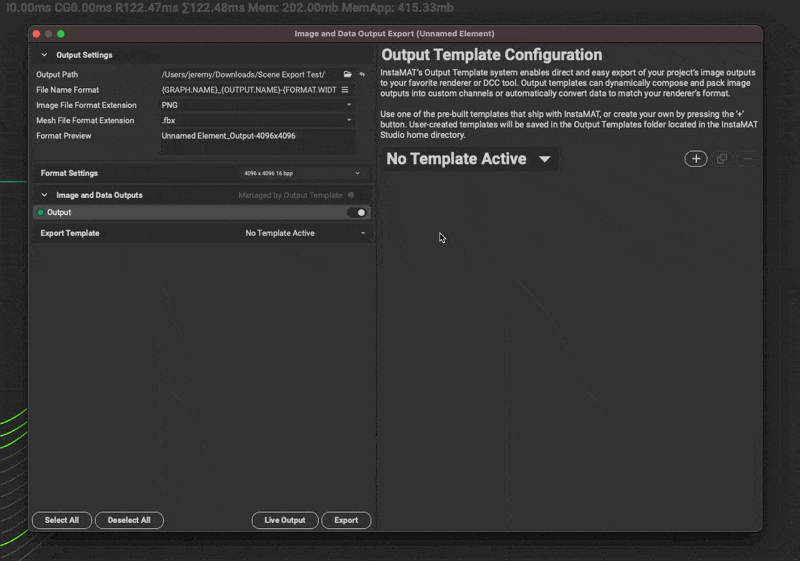Image resolution: width=800 pixels, height=561 pixels.
Task: Toggle Managed by Output Template indicator
Action: pyautogui.click(x=351, y=195)
